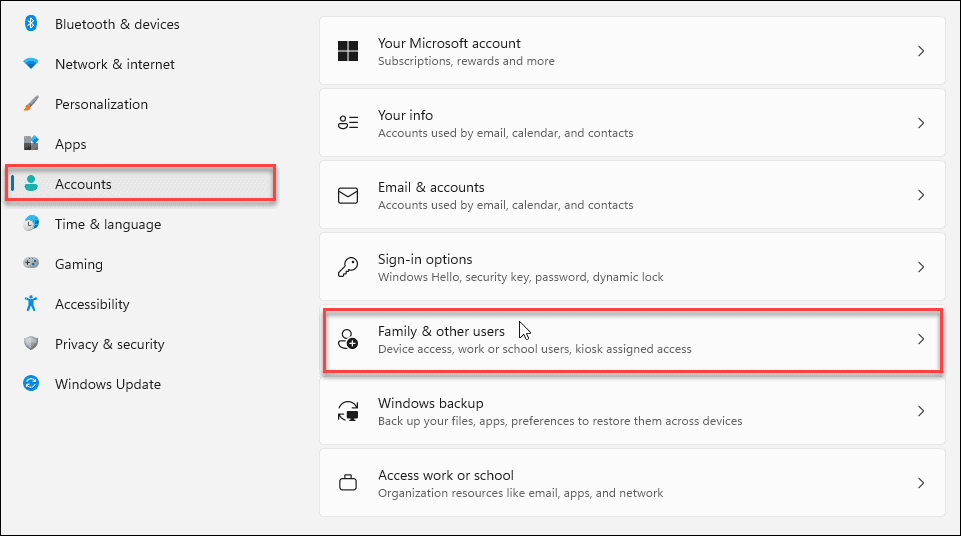
Task: Click the Sign-in options title
Action: click(425, 260)
